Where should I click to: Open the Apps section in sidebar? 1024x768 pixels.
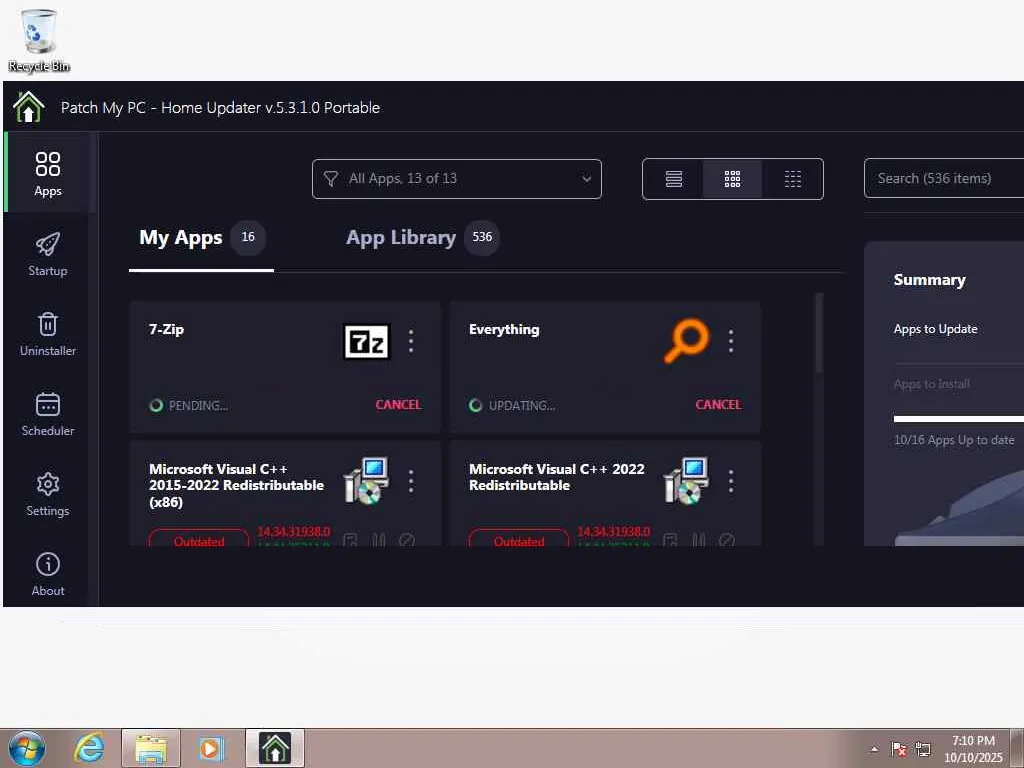click(x=48, y=173)
